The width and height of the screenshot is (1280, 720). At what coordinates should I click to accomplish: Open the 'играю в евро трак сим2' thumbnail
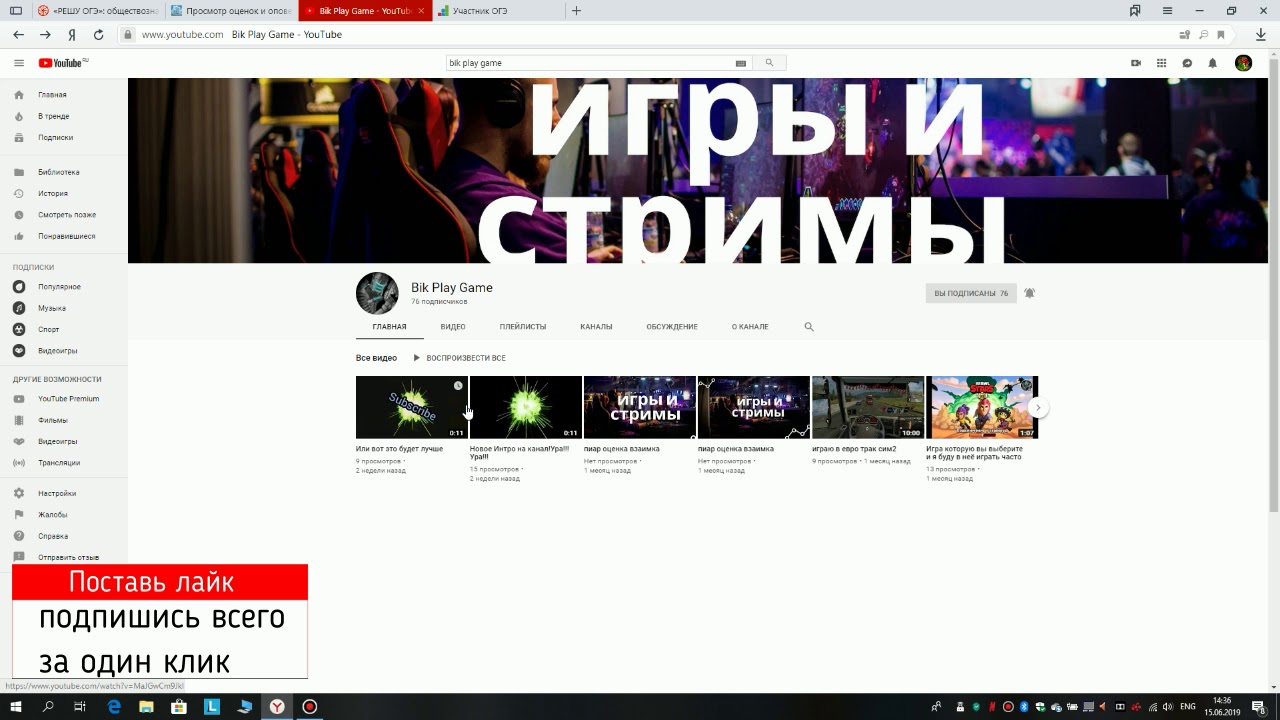click(x=867, y=407)
